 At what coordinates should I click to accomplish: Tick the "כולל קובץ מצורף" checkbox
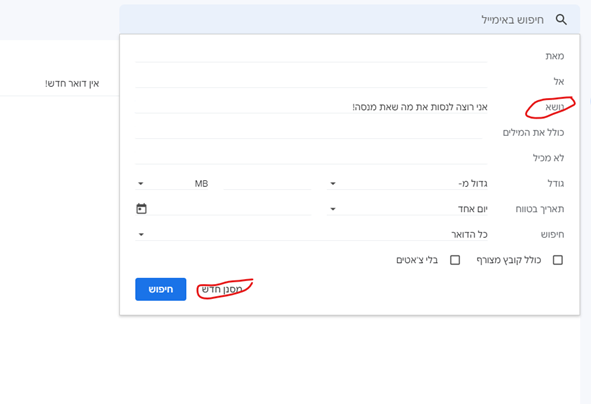(557, 260)
